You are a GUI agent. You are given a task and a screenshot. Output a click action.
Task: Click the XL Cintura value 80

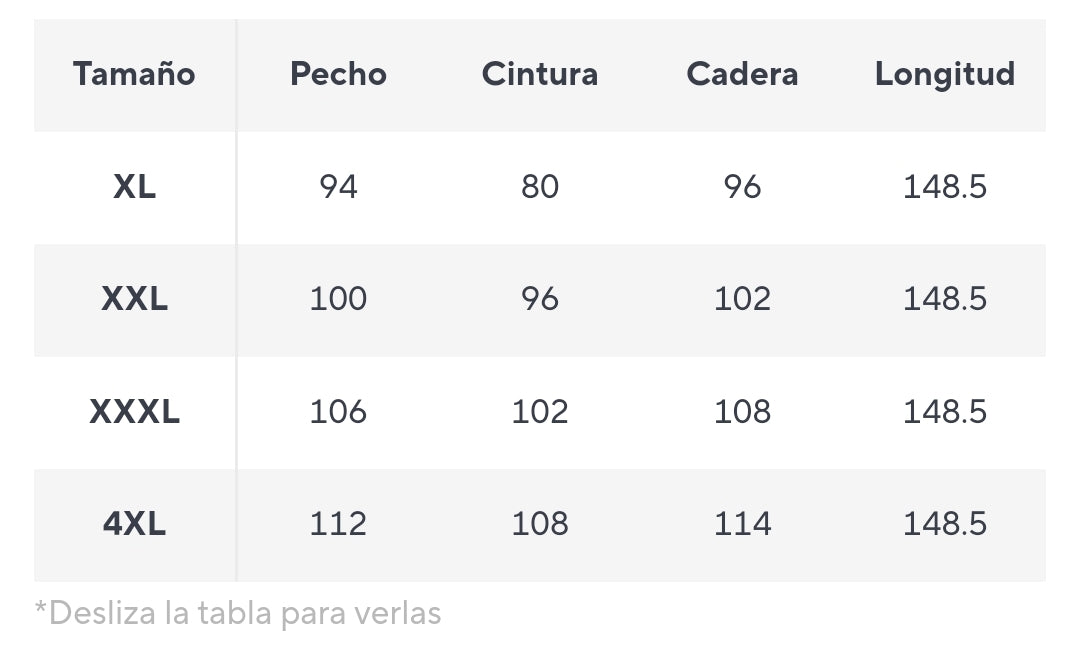[x=540, y=187]
